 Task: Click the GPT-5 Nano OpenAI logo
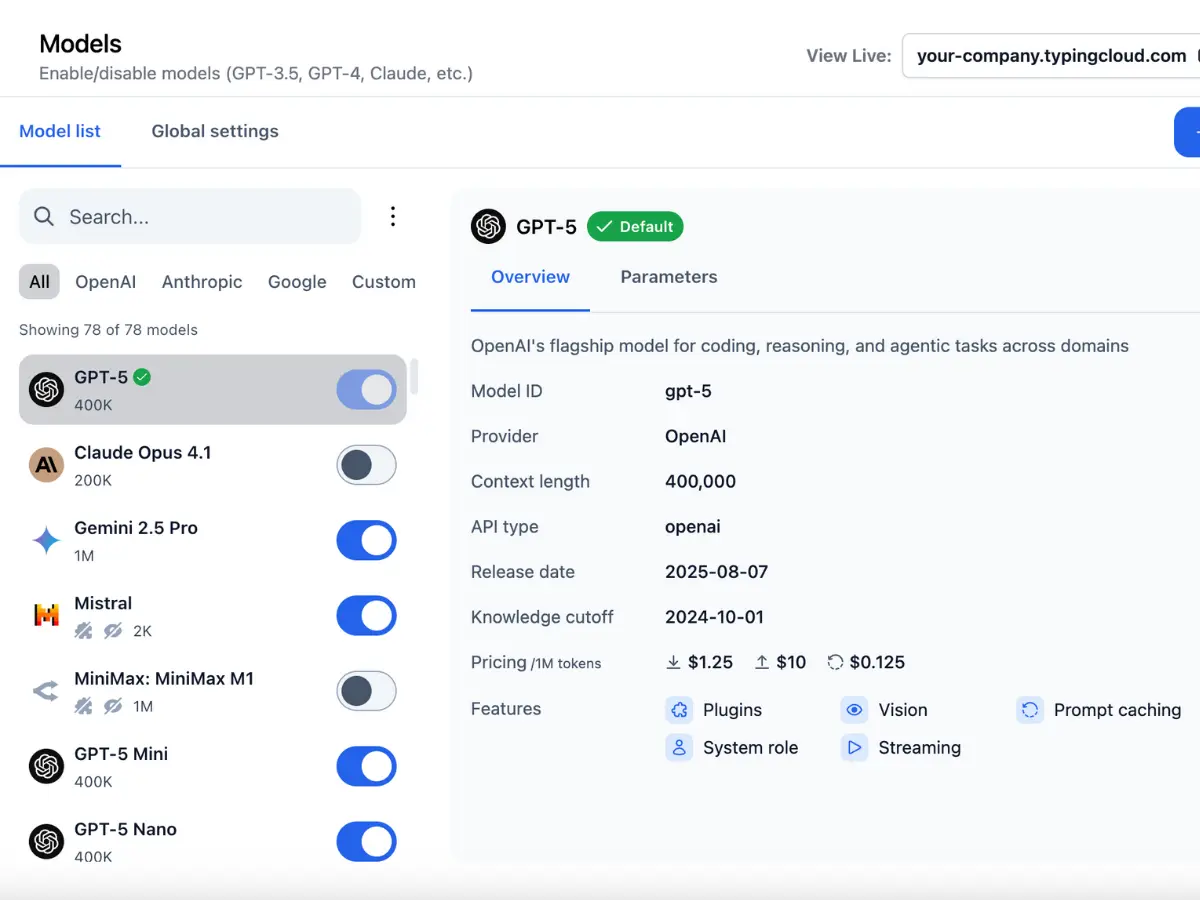click(x=46, y=841)
